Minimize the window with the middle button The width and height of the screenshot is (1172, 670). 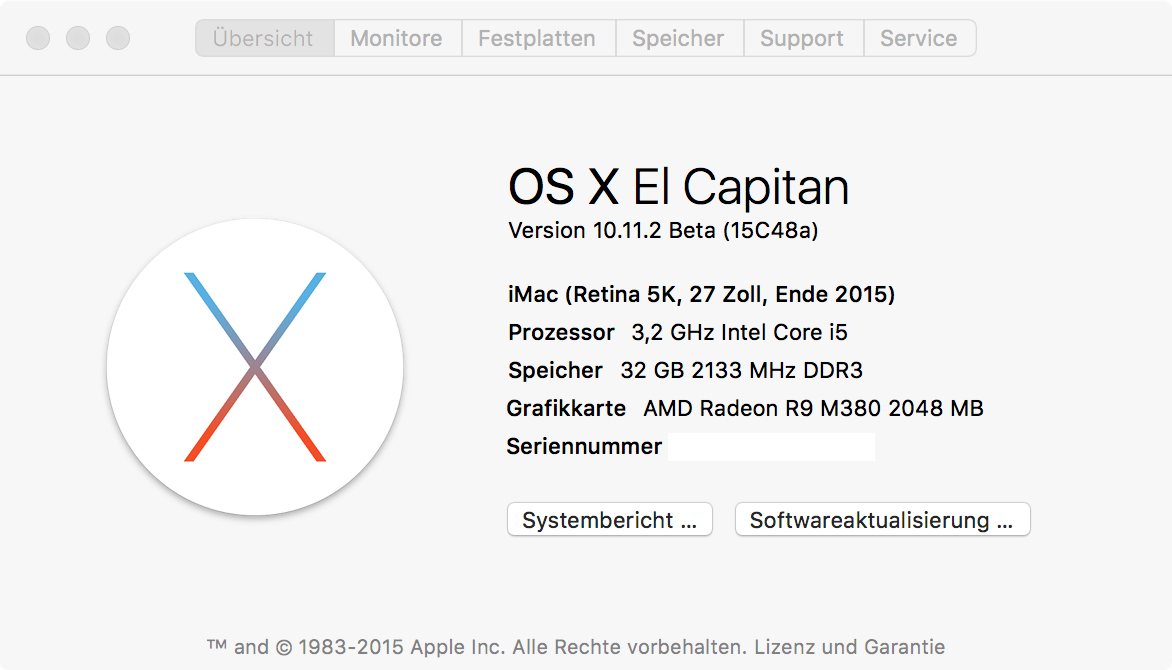pyautogui.click(x=78, y=39)
